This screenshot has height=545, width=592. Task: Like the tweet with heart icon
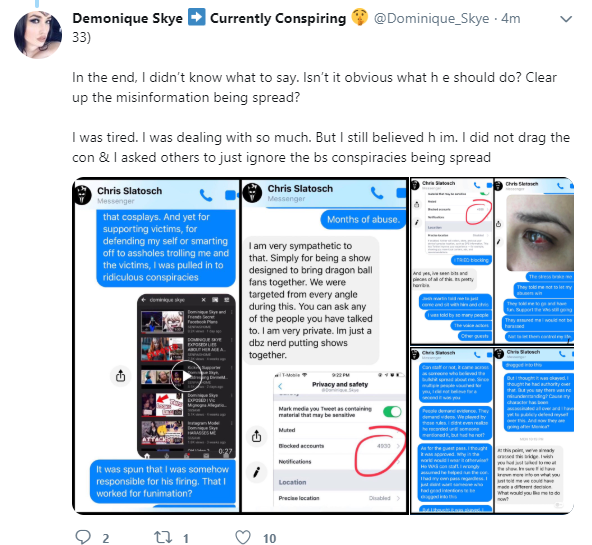click(x=243, y=537)
